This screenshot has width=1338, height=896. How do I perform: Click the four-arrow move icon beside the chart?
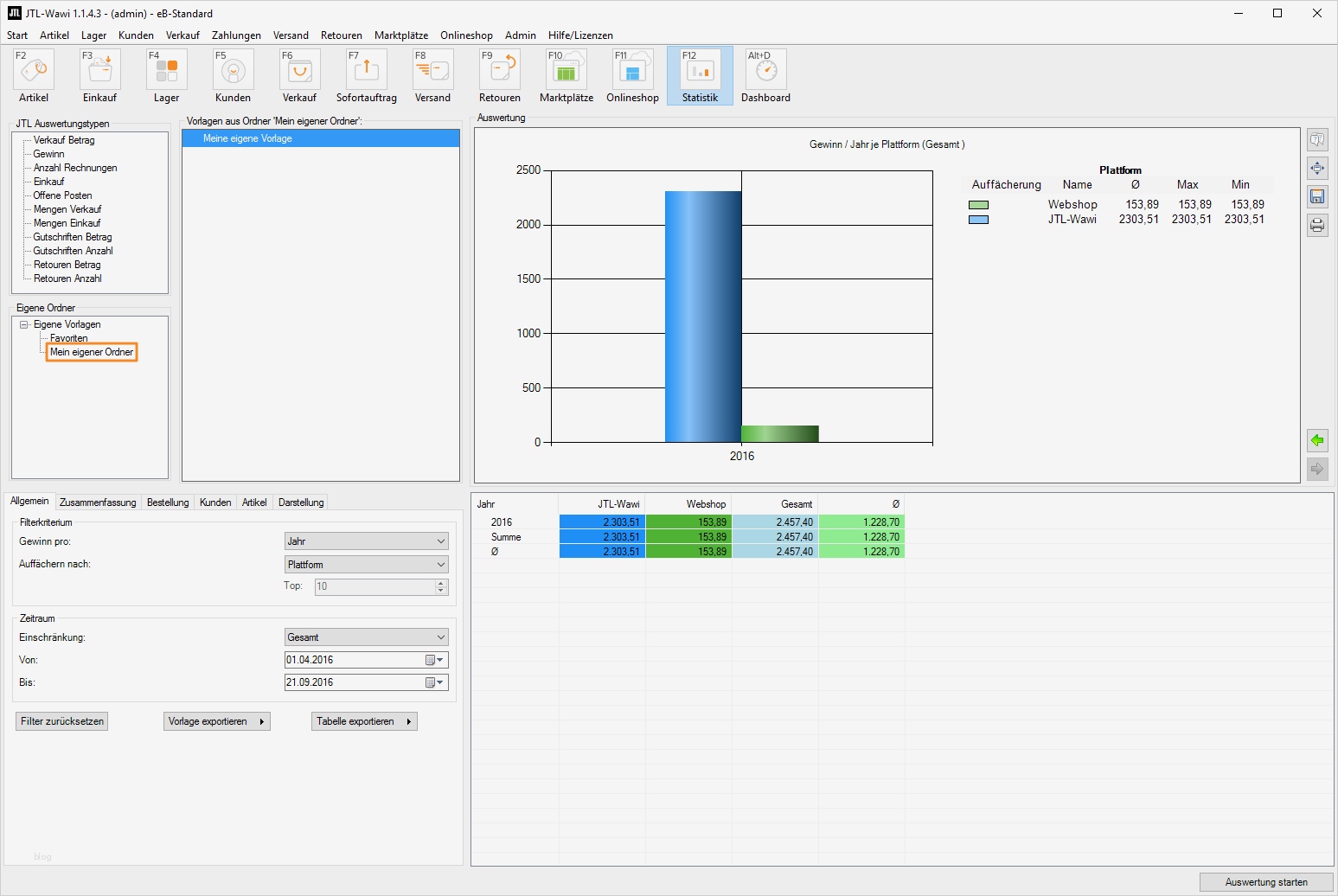point(1317,169)
